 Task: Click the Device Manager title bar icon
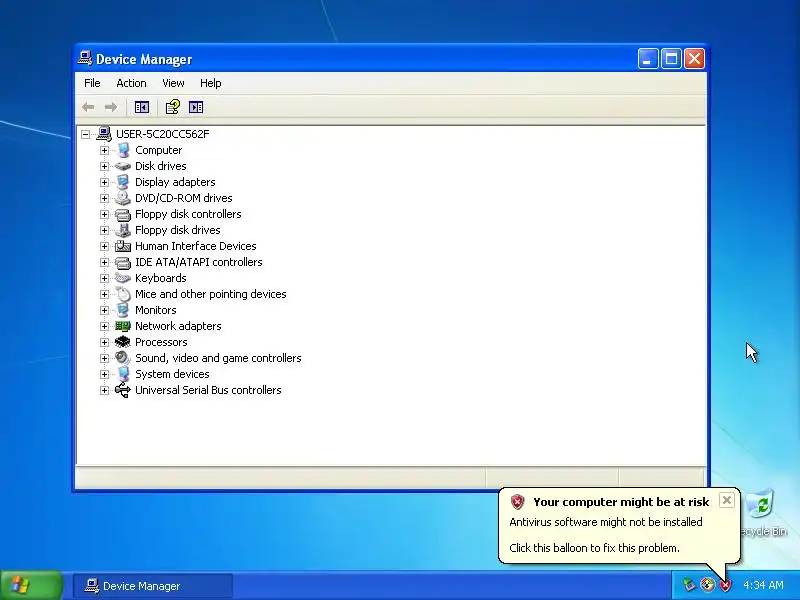[x=85, y=58]
